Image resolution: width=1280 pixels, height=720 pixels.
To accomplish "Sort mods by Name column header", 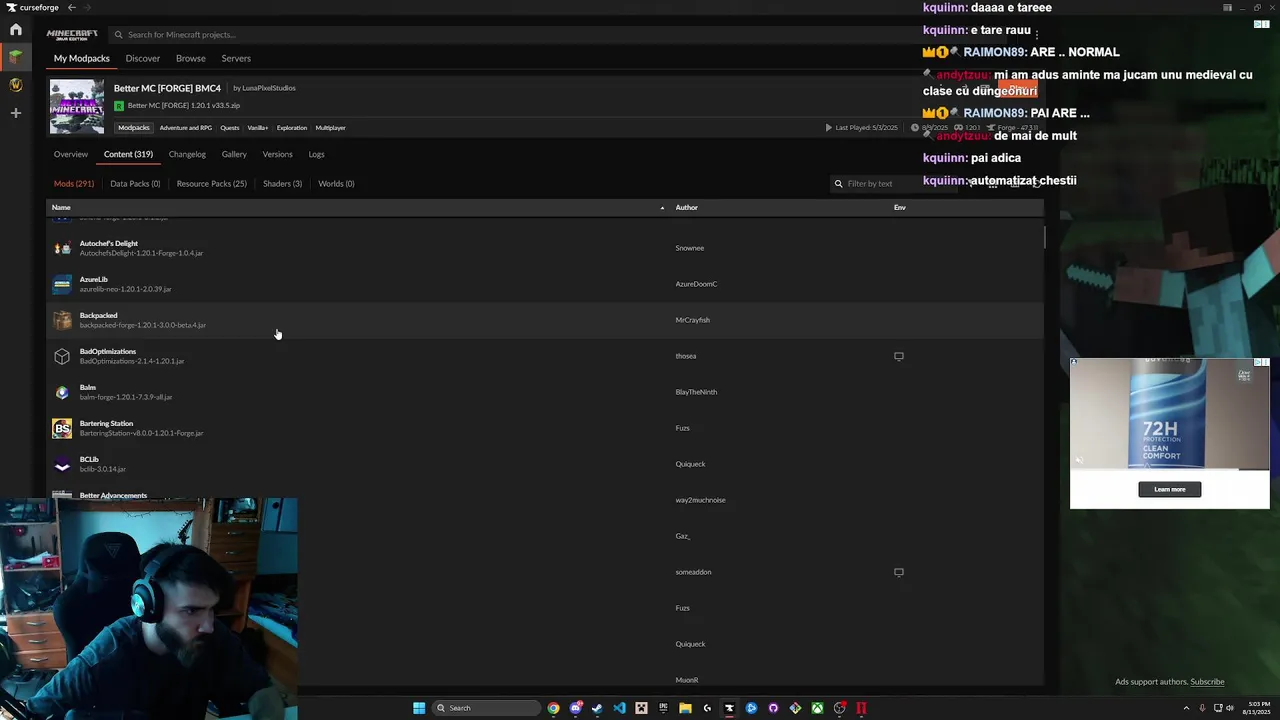I will pos(61,207).
